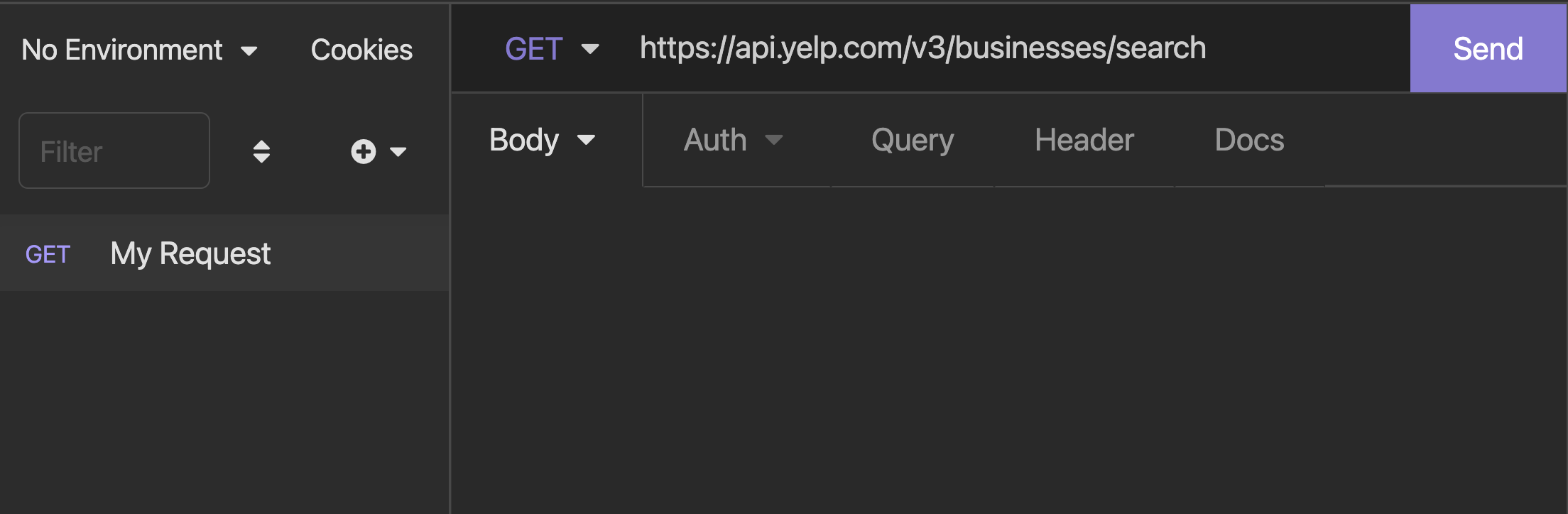
Task: Expand the Auth type caret arrow
Action: tap(774, 140)
